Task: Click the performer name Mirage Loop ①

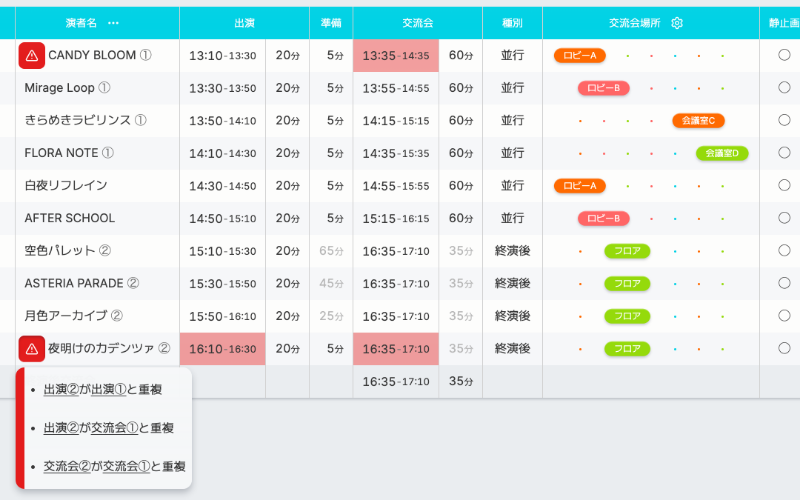Action: point(67,88)
